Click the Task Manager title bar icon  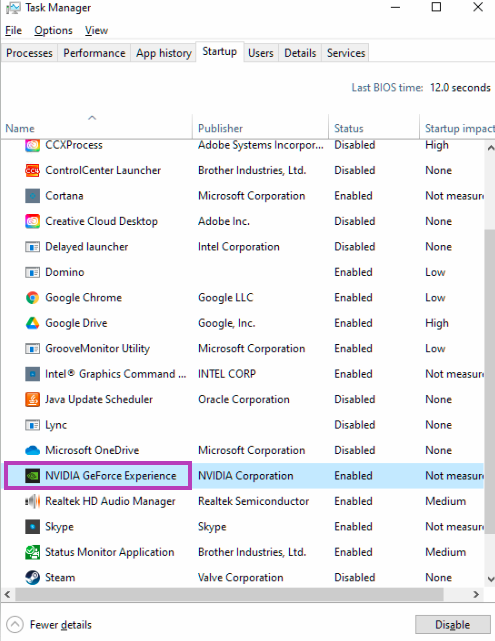[x=13, y=8]
